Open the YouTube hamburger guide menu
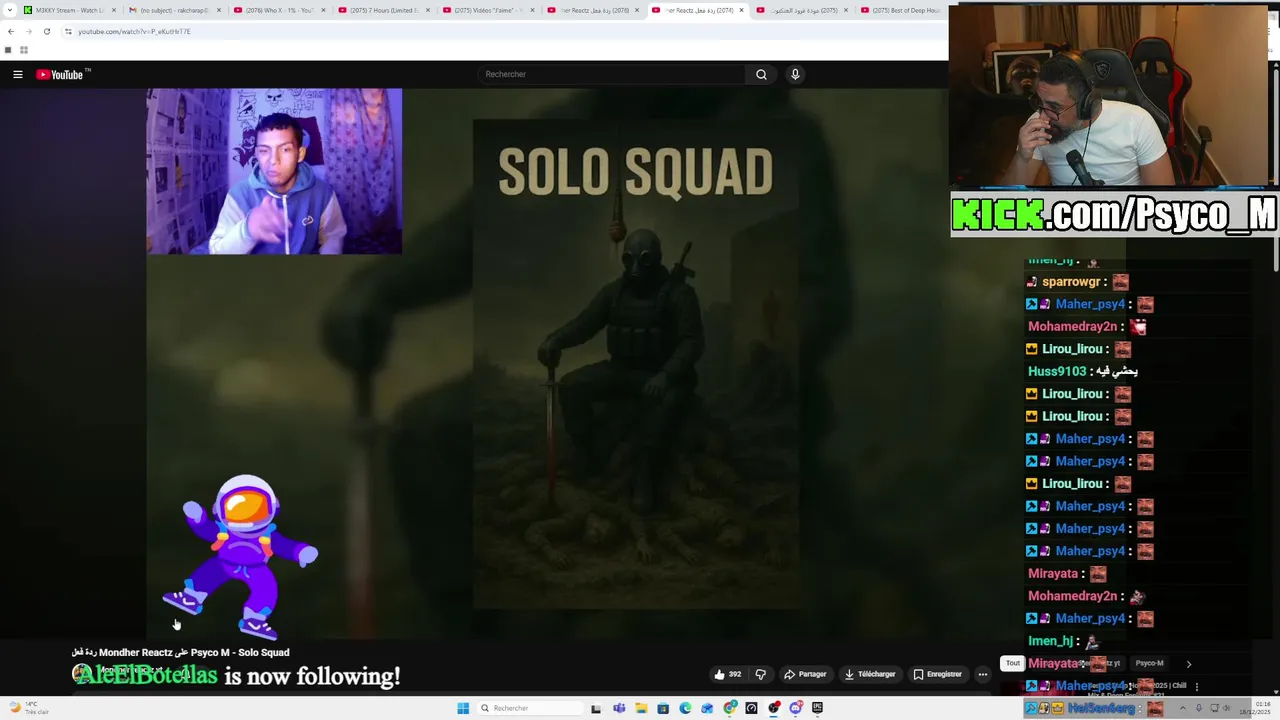This screenshot has width=1280, height=720. (17, 74)
